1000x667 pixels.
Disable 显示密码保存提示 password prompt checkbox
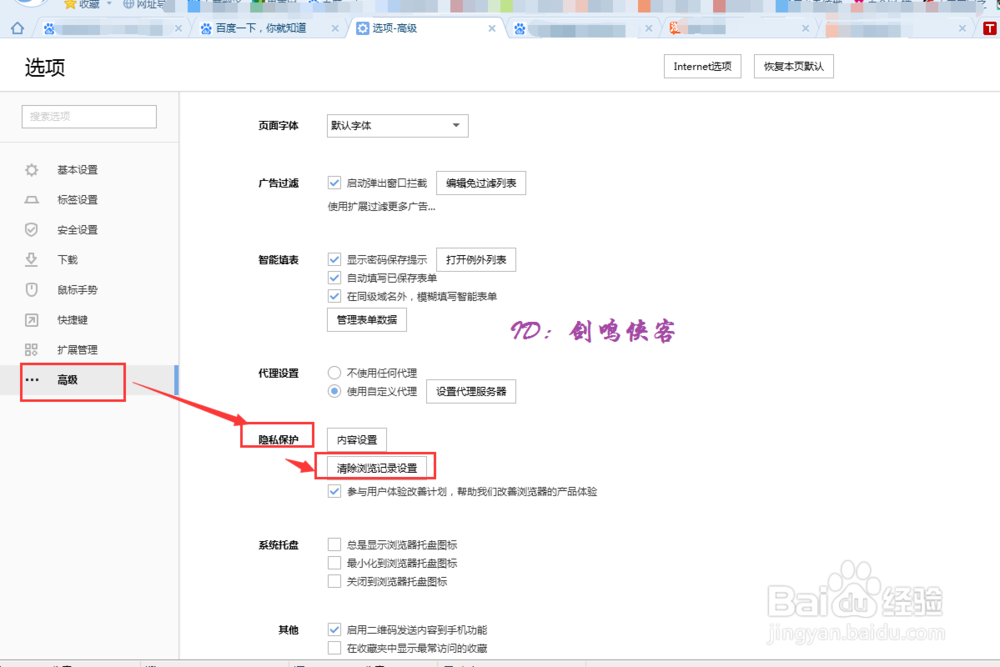pyautogui.click(x=334, y=258)
